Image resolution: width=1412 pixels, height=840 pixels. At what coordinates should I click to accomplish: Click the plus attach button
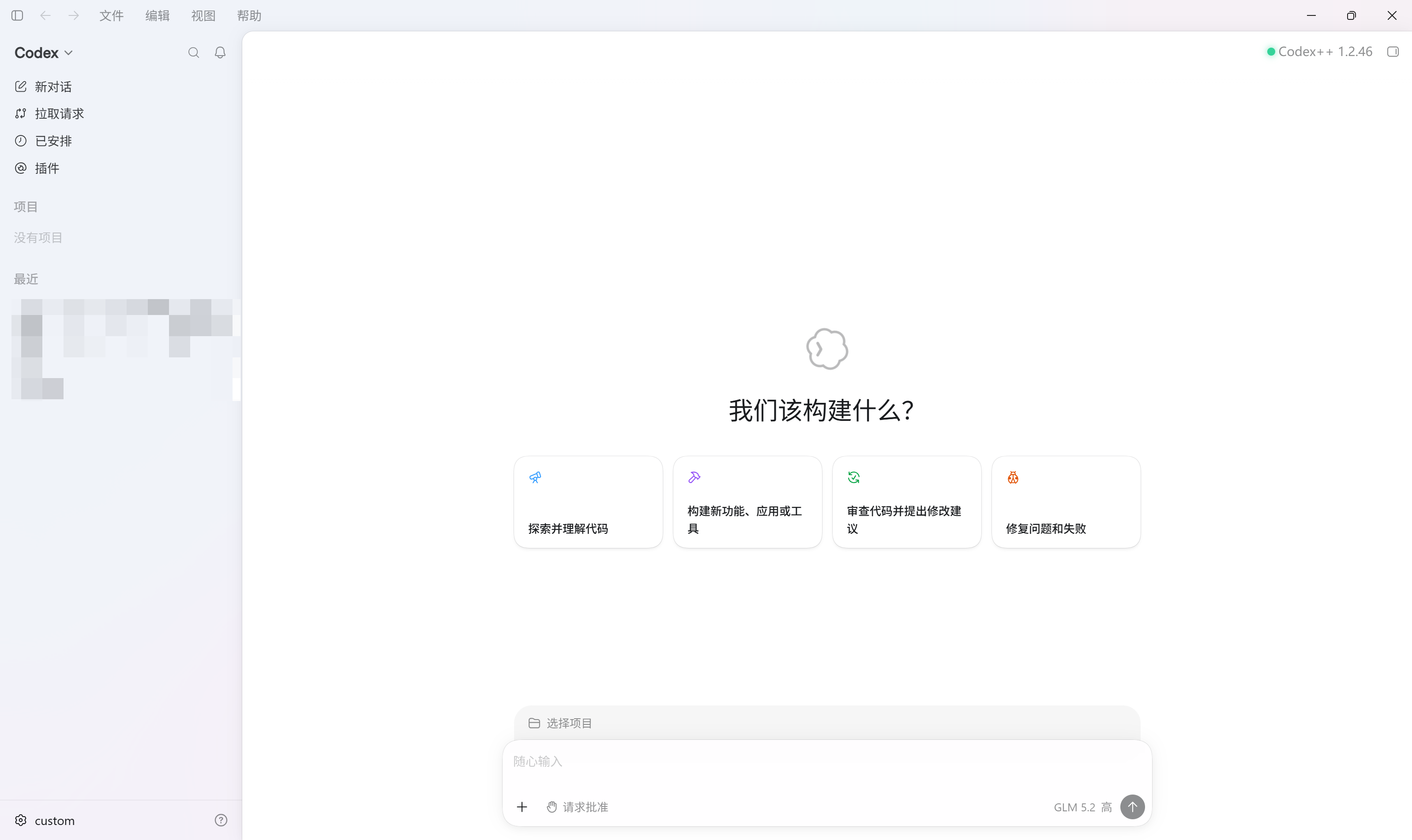522,806
